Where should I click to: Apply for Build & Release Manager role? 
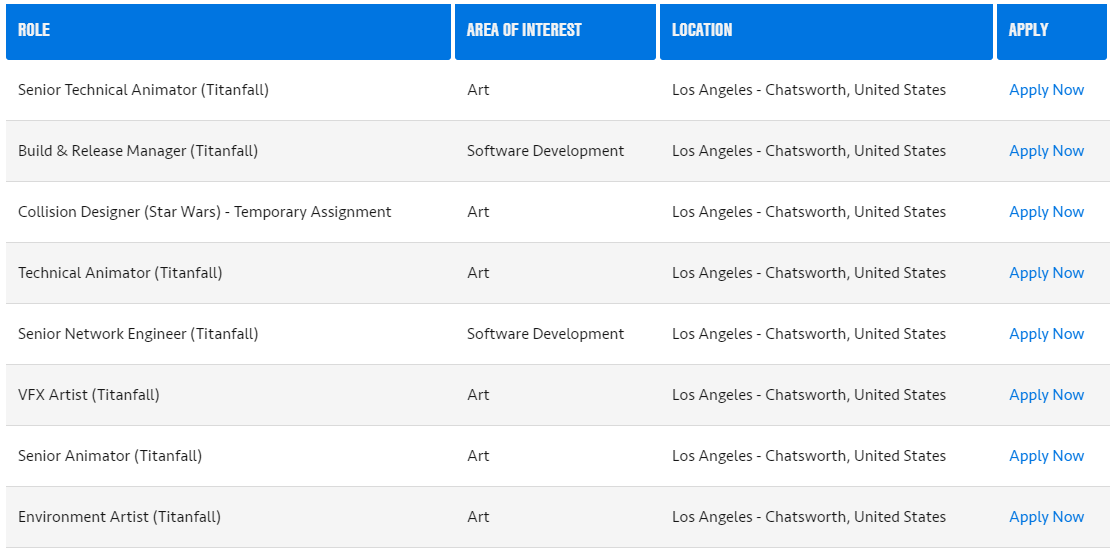click(1046, 151)
